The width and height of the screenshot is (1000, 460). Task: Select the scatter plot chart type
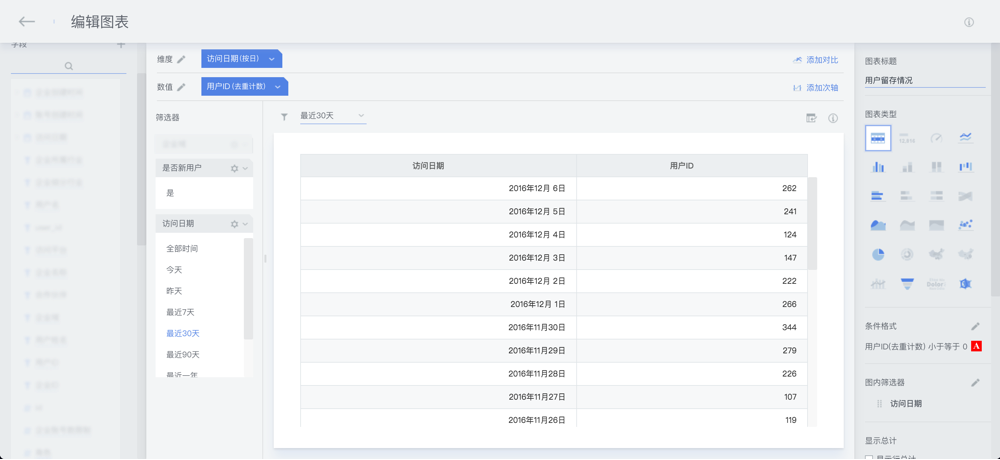(966, 225)
